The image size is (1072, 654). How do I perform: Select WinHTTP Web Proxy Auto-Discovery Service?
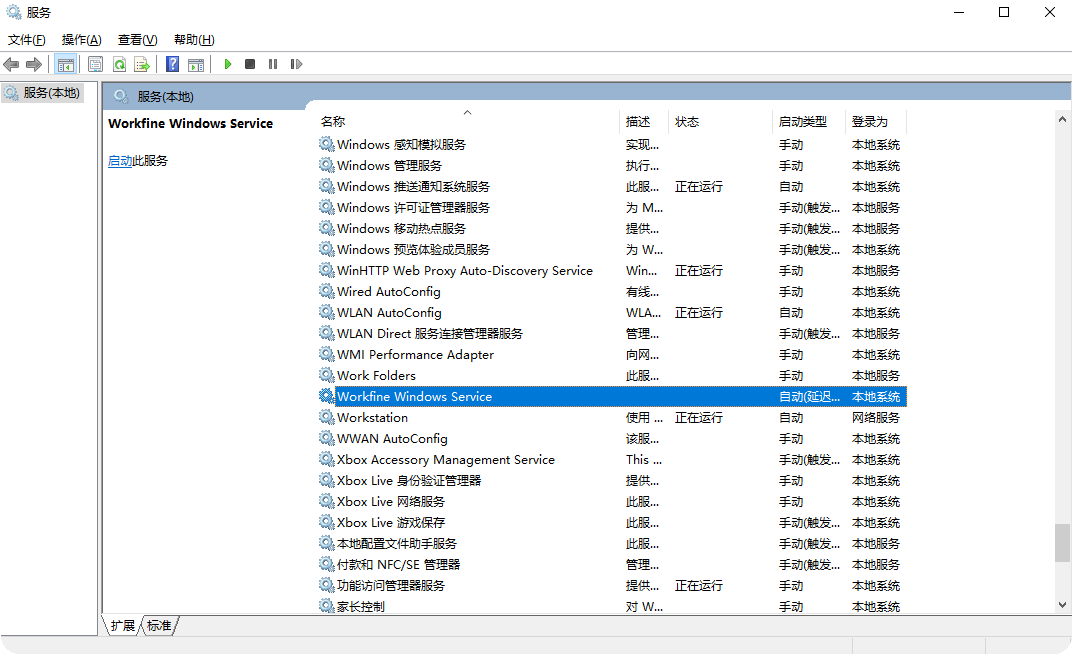tap(612, 271)
